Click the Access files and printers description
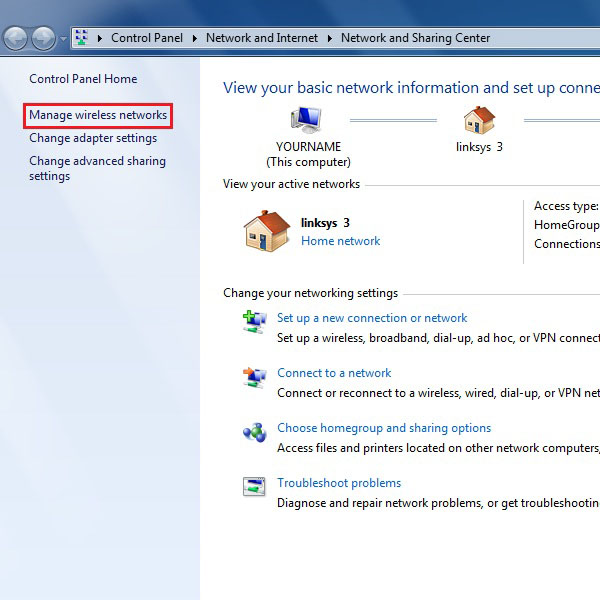Viewport: 600px width, 600px height. (x=439, y=448)
